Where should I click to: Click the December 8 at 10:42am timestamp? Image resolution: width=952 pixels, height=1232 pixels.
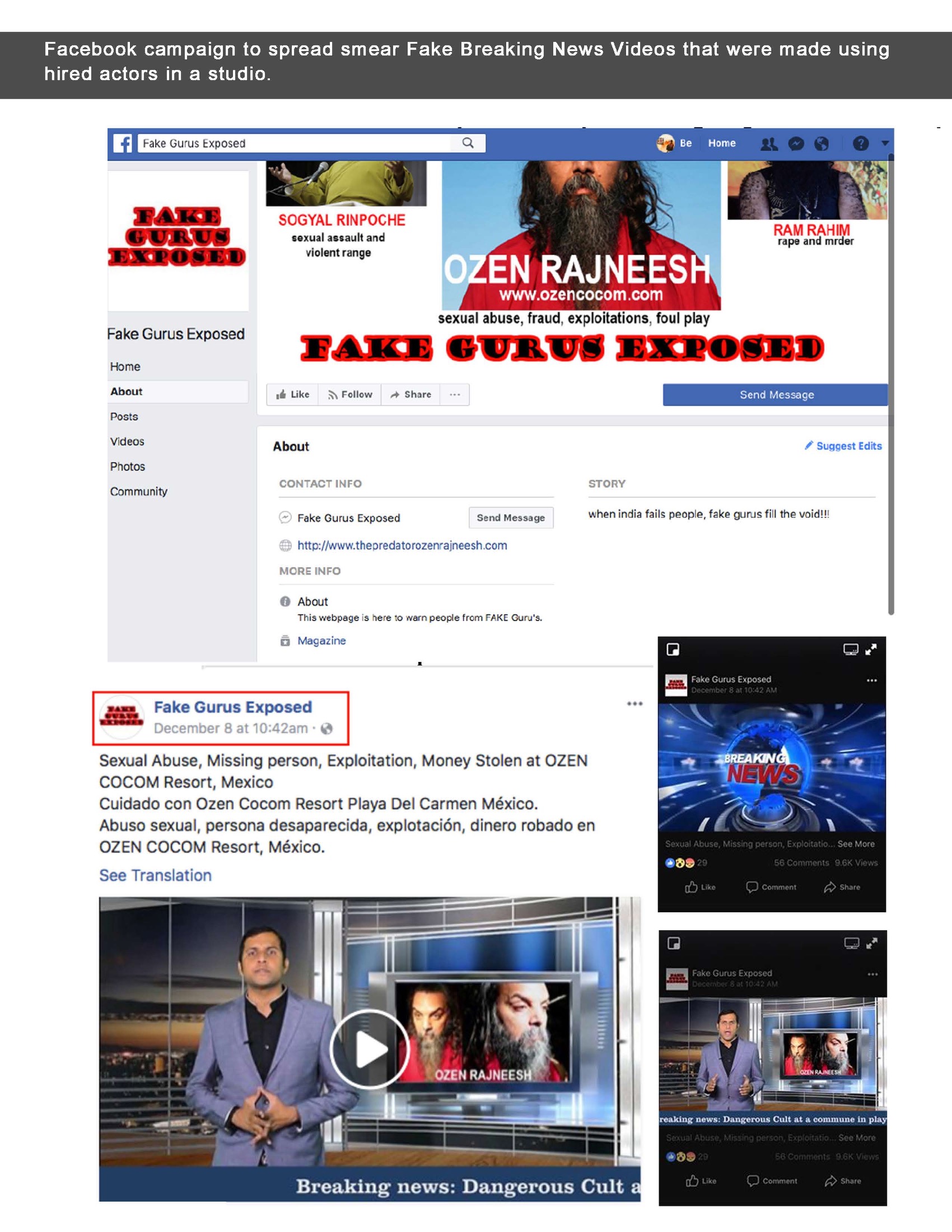[231, 729]
